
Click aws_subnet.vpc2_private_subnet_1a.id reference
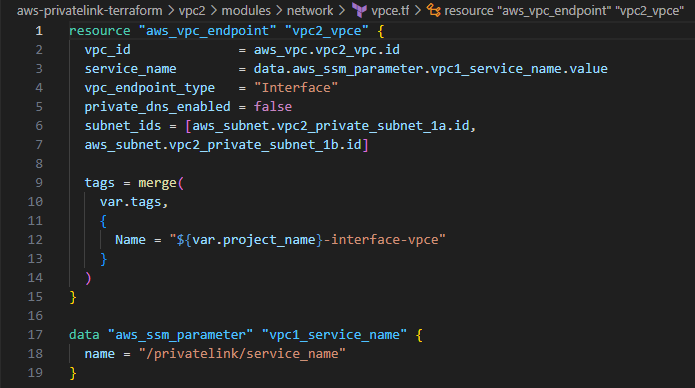(331, 126)
